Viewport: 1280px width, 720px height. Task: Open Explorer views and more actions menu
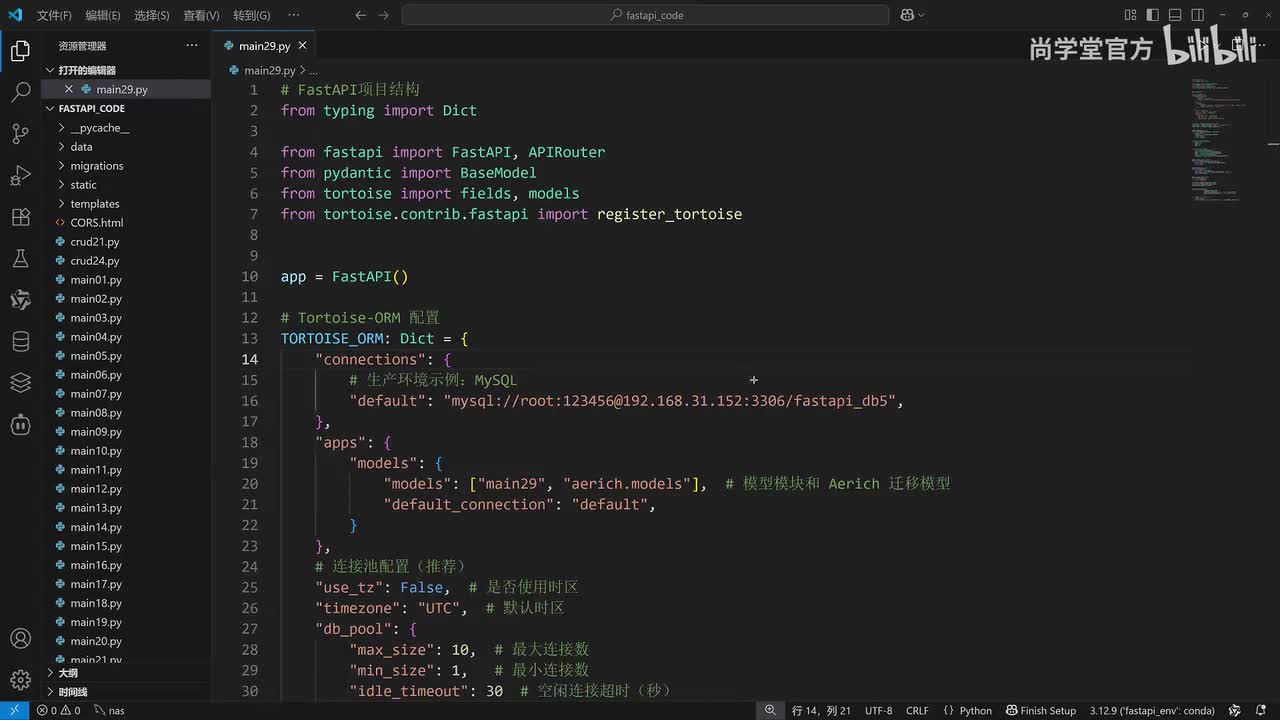coord(192,46)
